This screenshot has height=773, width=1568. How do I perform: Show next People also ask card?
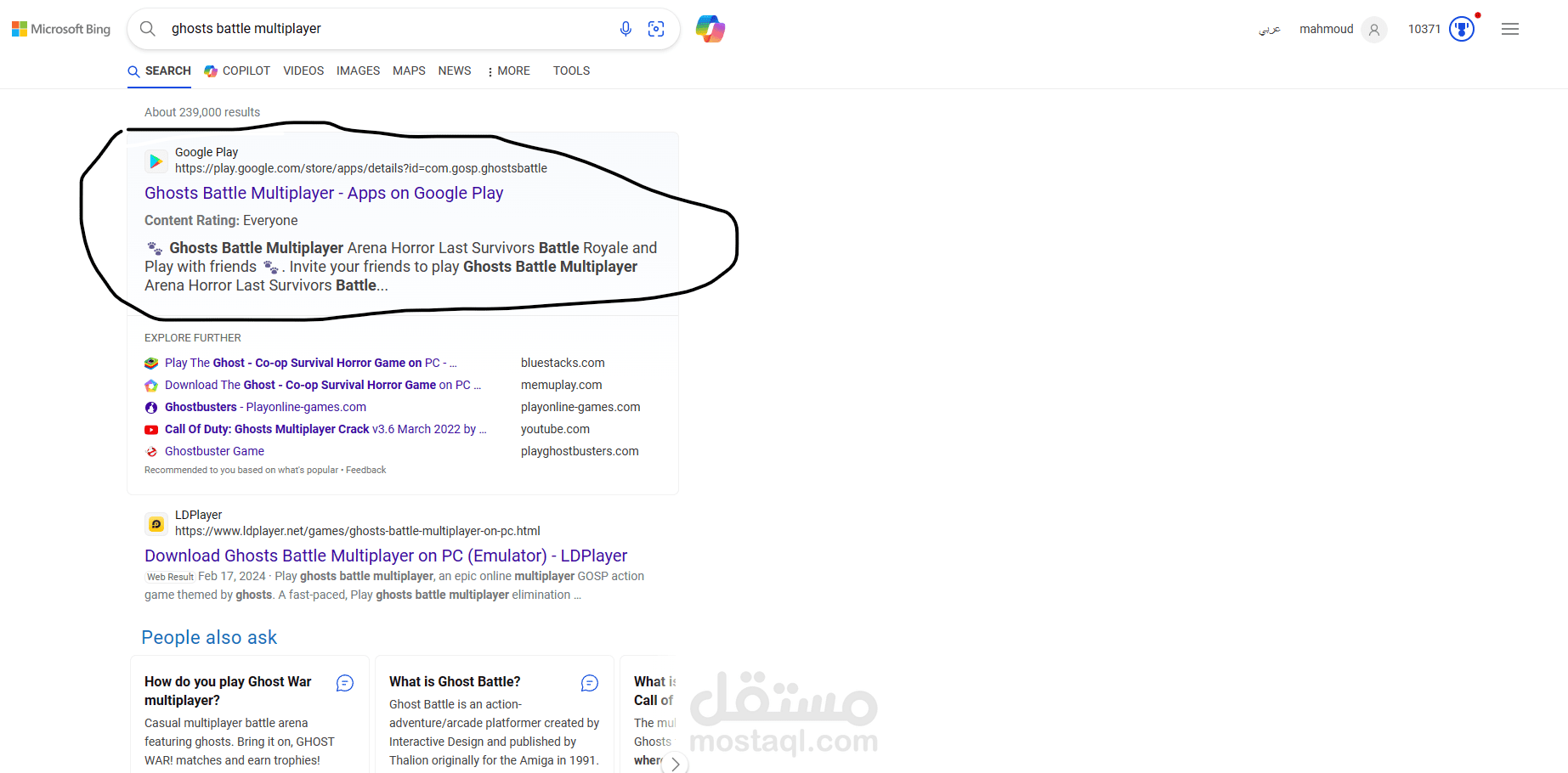tap(675, 764)
